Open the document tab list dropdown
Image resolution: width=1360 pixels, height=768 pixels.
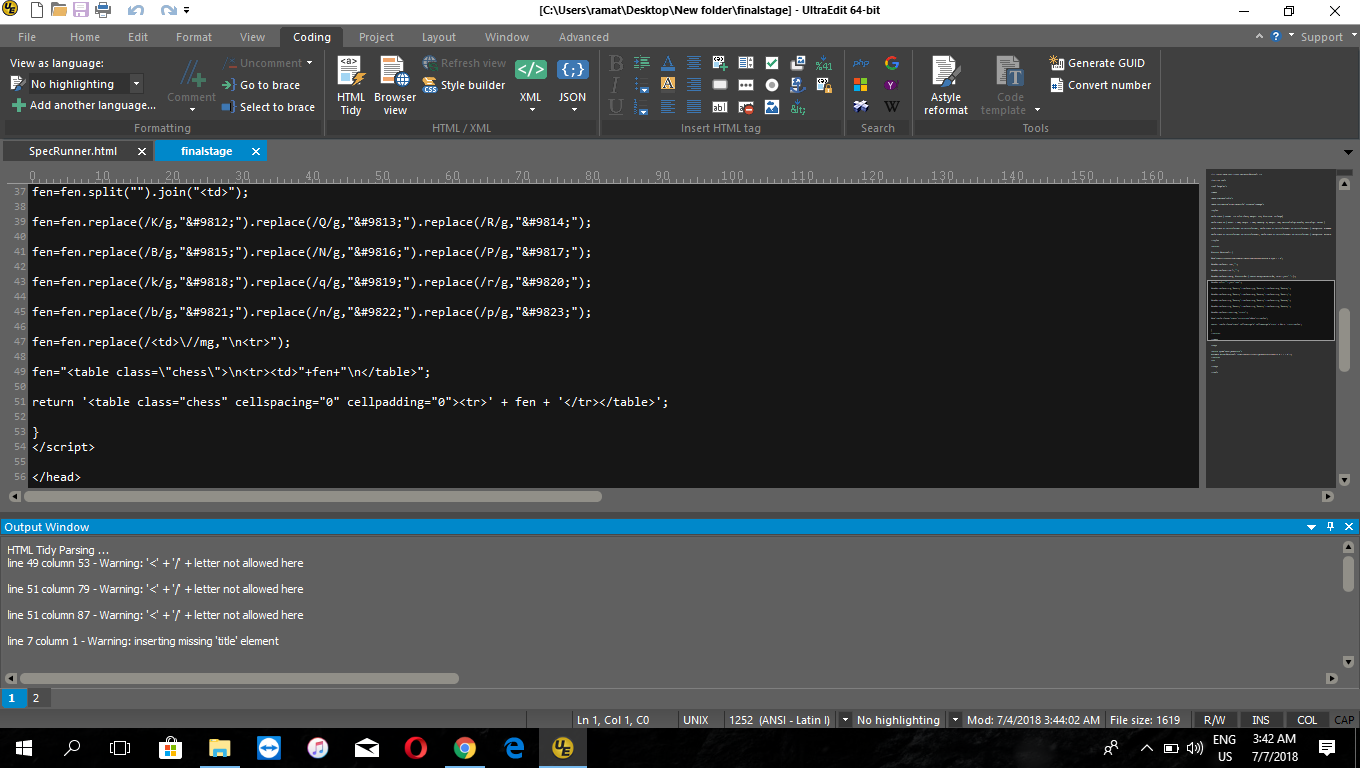point(1347,152)
